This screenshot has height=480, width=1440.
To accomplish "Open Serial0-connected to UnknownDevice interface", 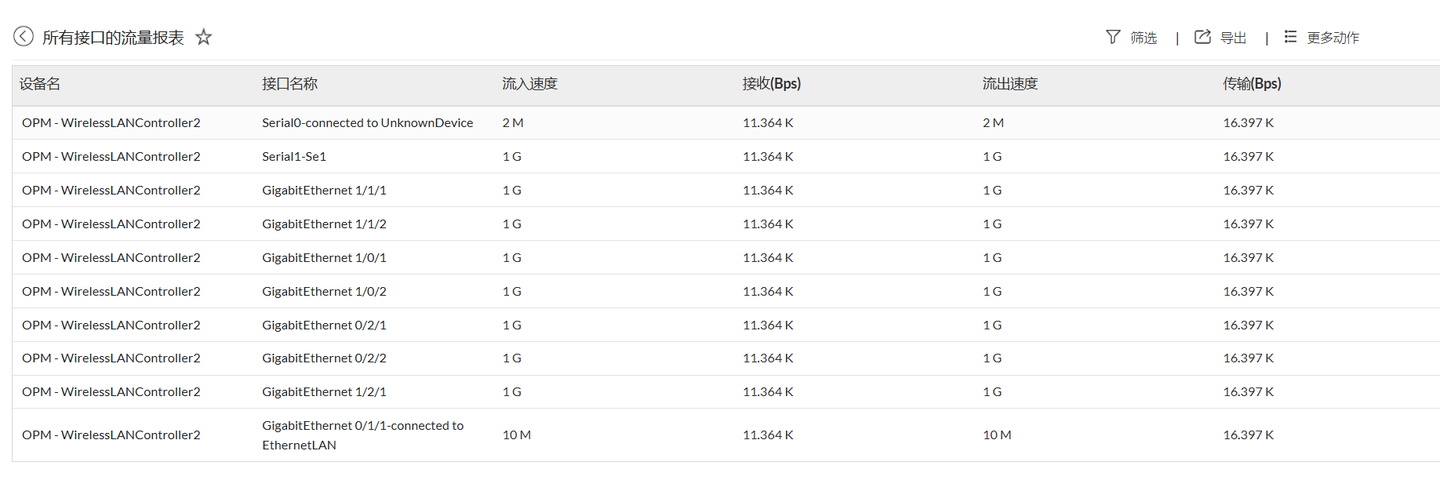I will point(367,123).
